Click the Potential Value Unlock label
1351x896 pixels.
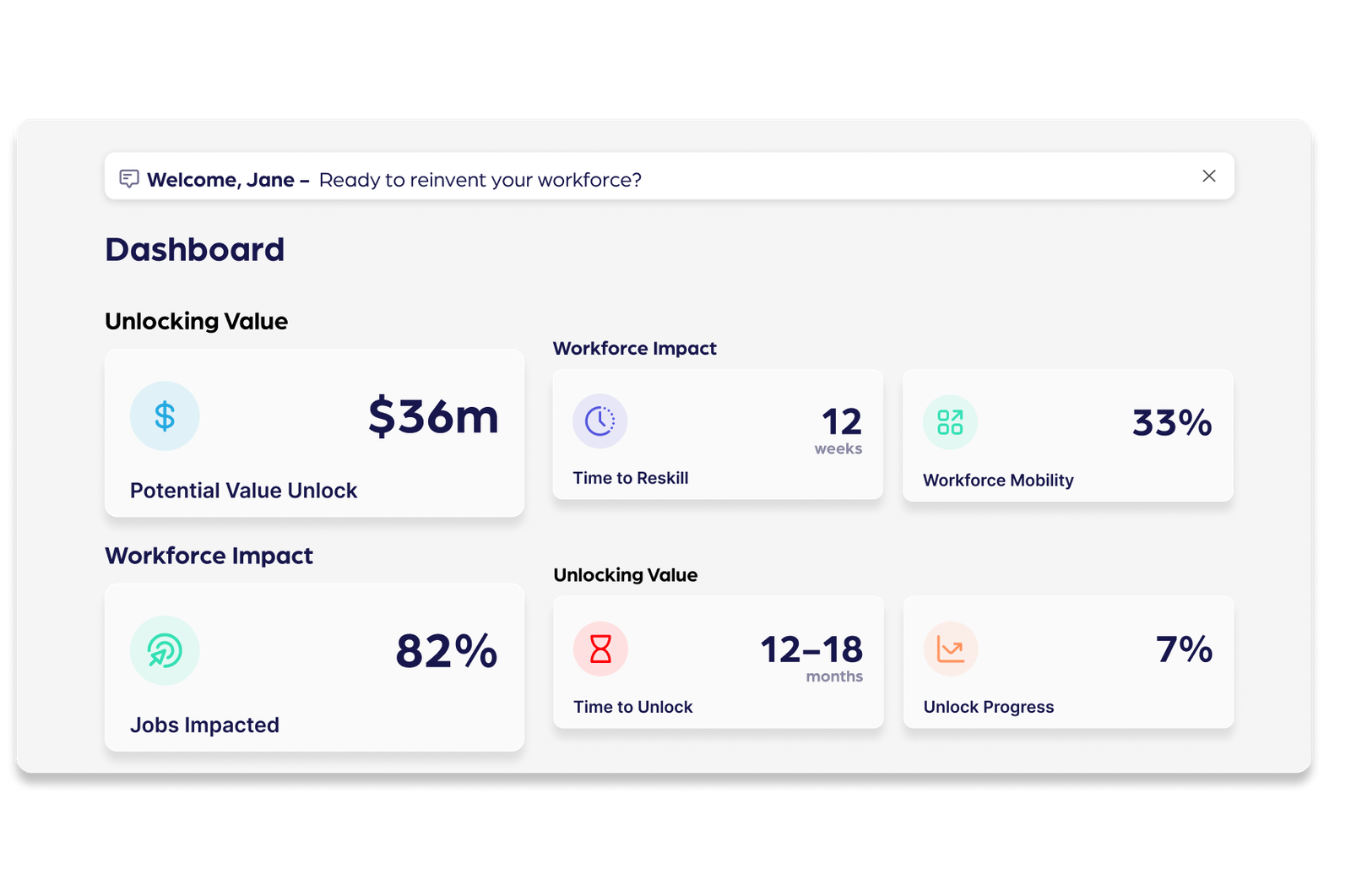pyautogui.click(x=244, y=491)
